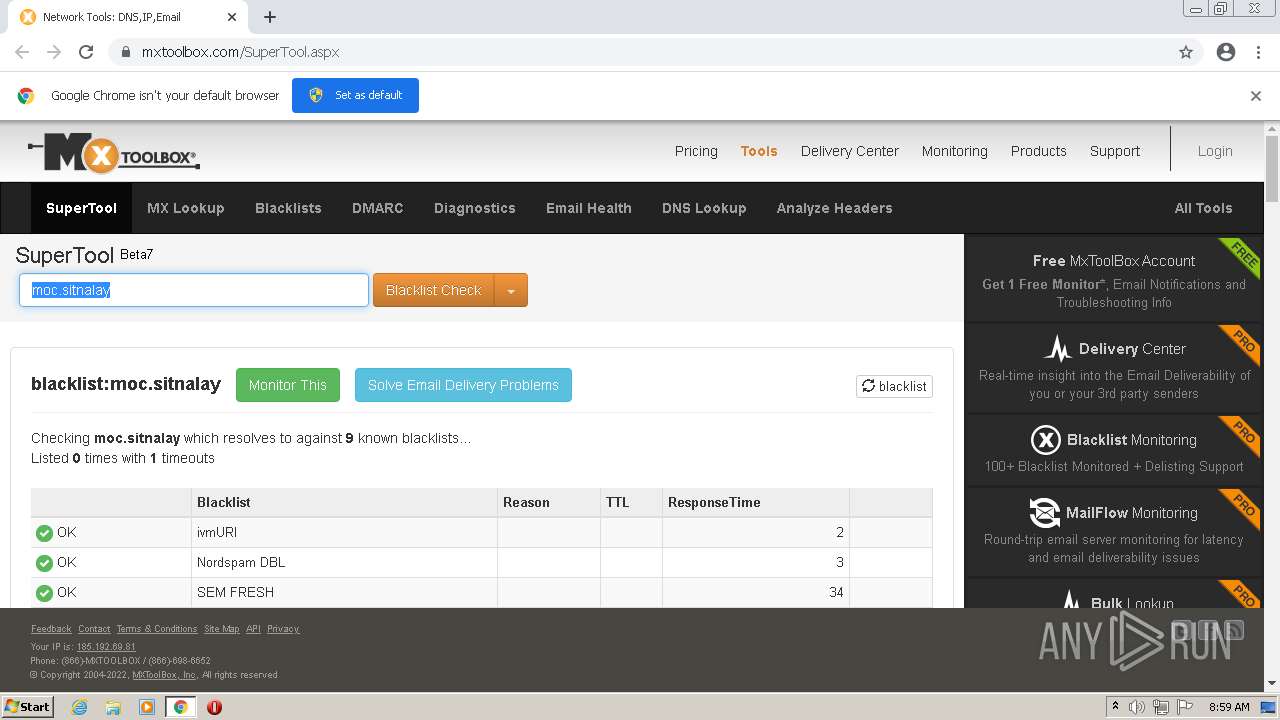Launch Internet Explorer from taskbar

80,707
